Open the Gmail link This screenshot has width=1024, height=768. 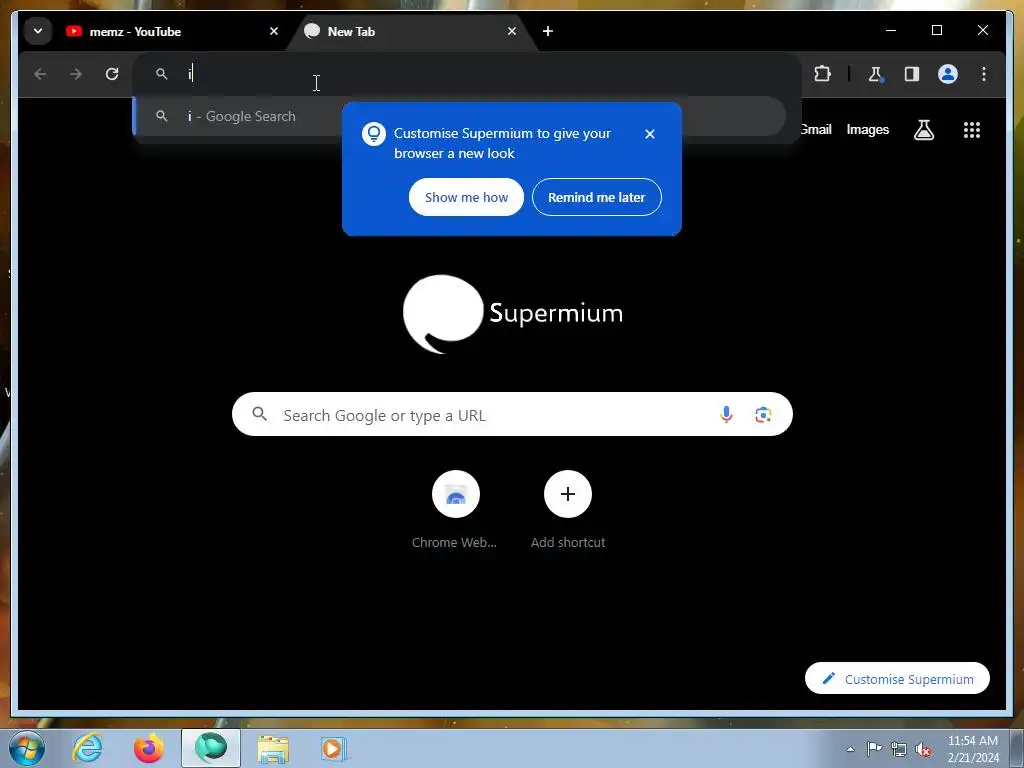(x=815, y=129)
